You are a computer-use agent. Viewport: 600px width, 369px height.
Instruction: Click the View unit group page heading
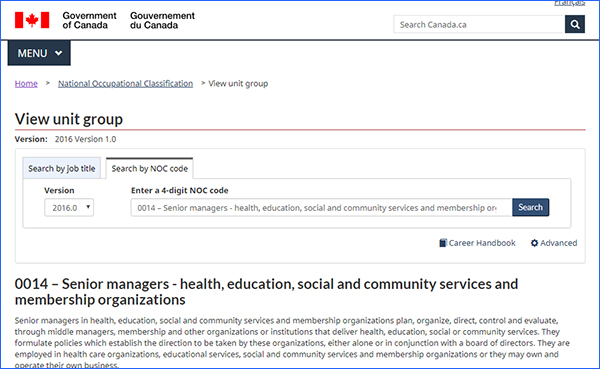pos(69,119)
